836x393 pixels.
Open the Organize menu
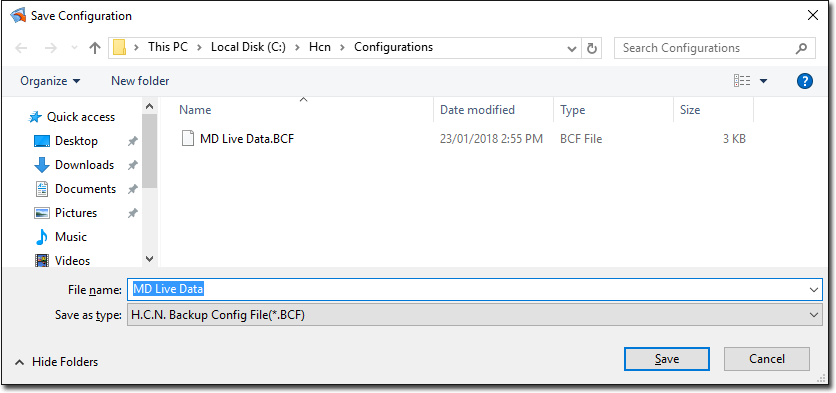(50, 81)
